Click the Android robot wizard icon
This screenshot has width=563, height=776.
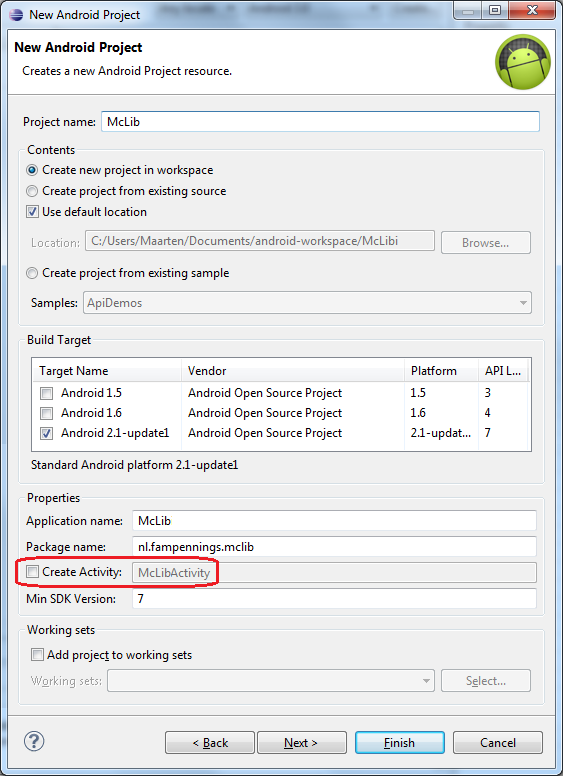click(522, 62)
